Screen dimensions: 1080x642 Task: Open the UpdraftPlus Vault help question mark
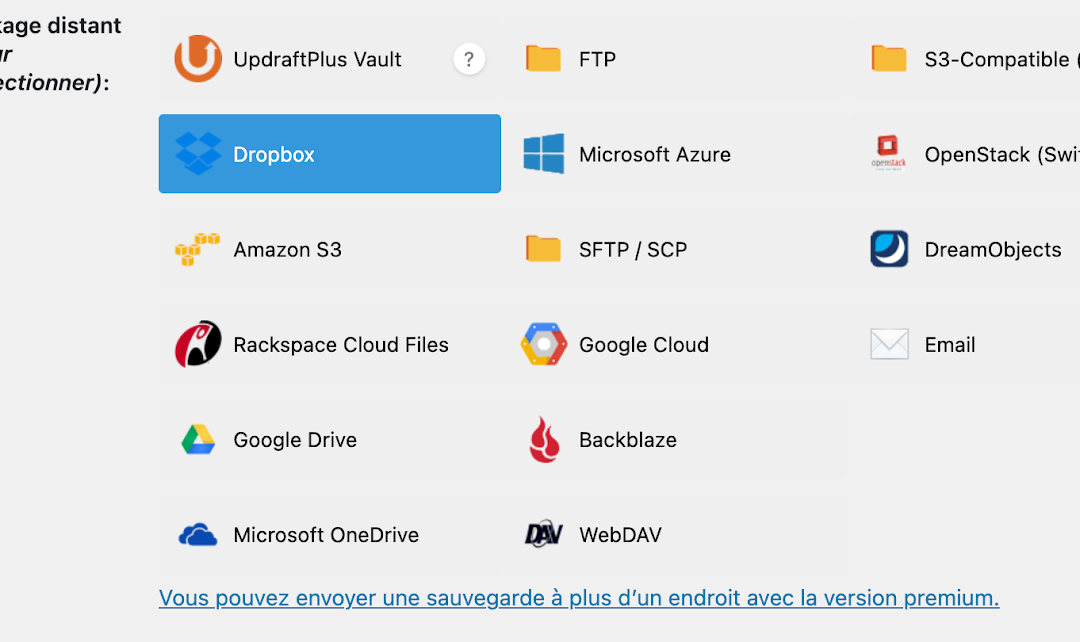(x=469, y=59)
